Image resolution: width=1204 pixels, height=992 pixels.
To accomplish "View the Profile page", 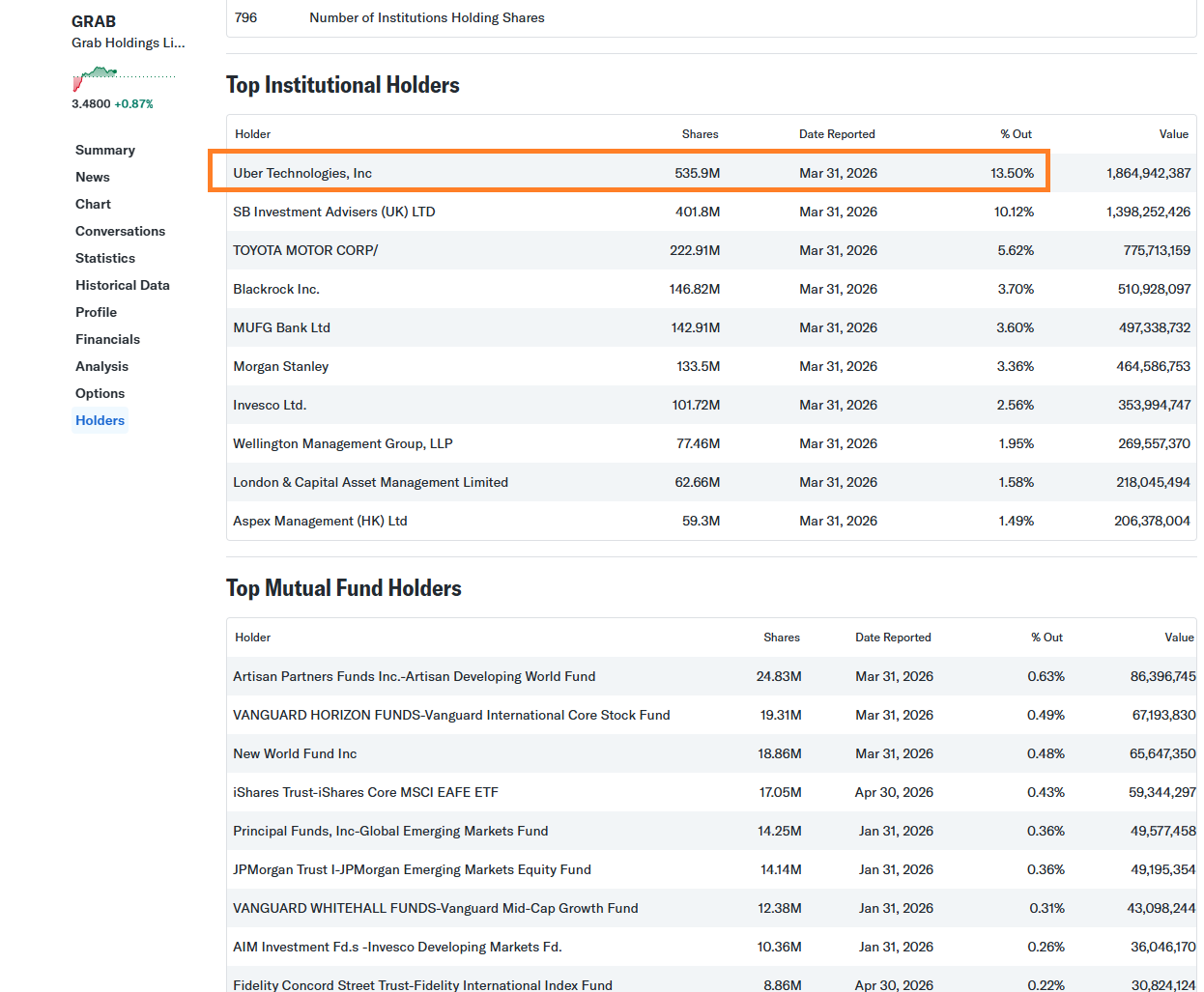I will click(96, 312).
